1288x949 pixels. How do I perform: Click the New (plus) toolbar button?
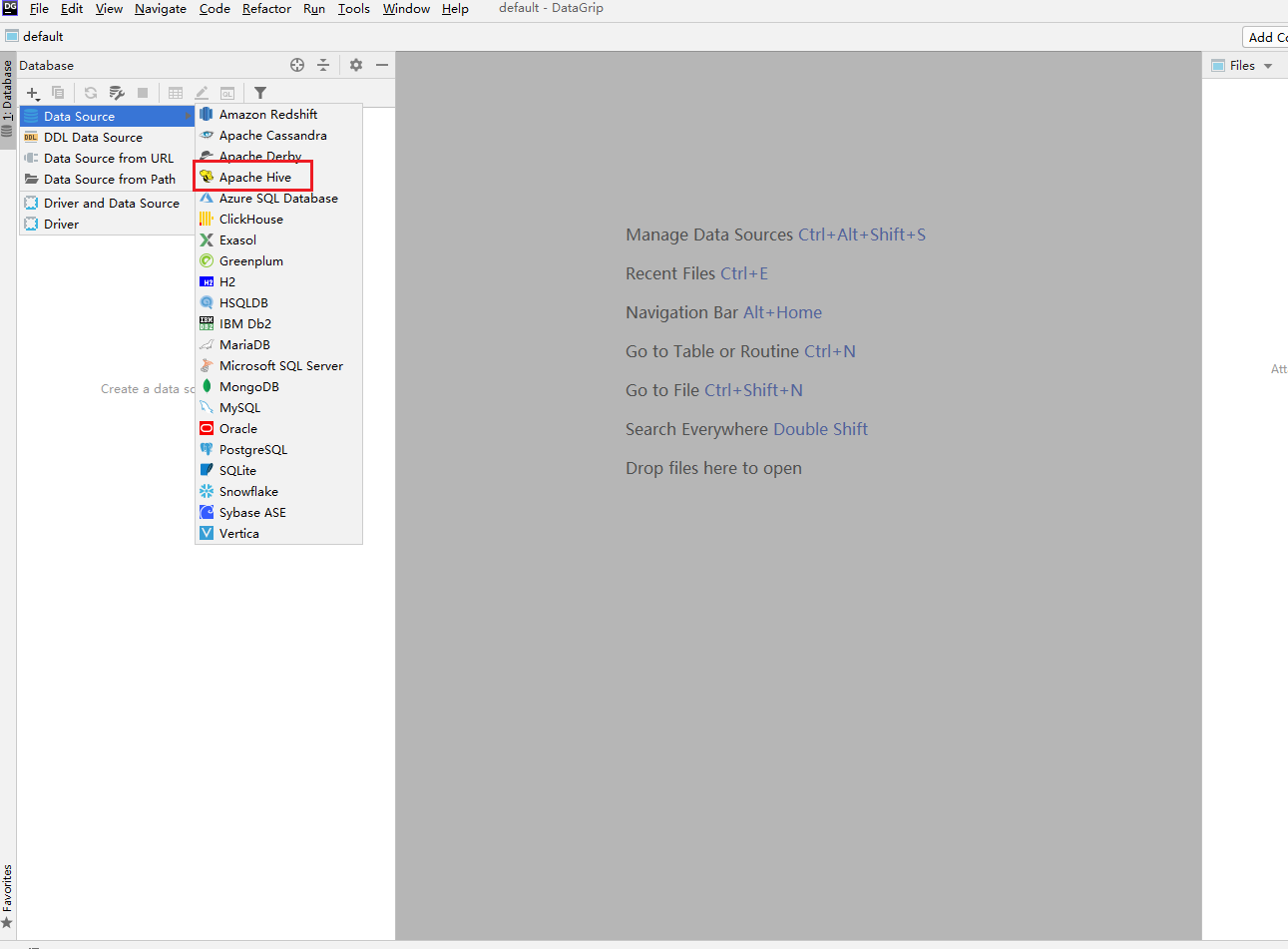tap(33, 93)
